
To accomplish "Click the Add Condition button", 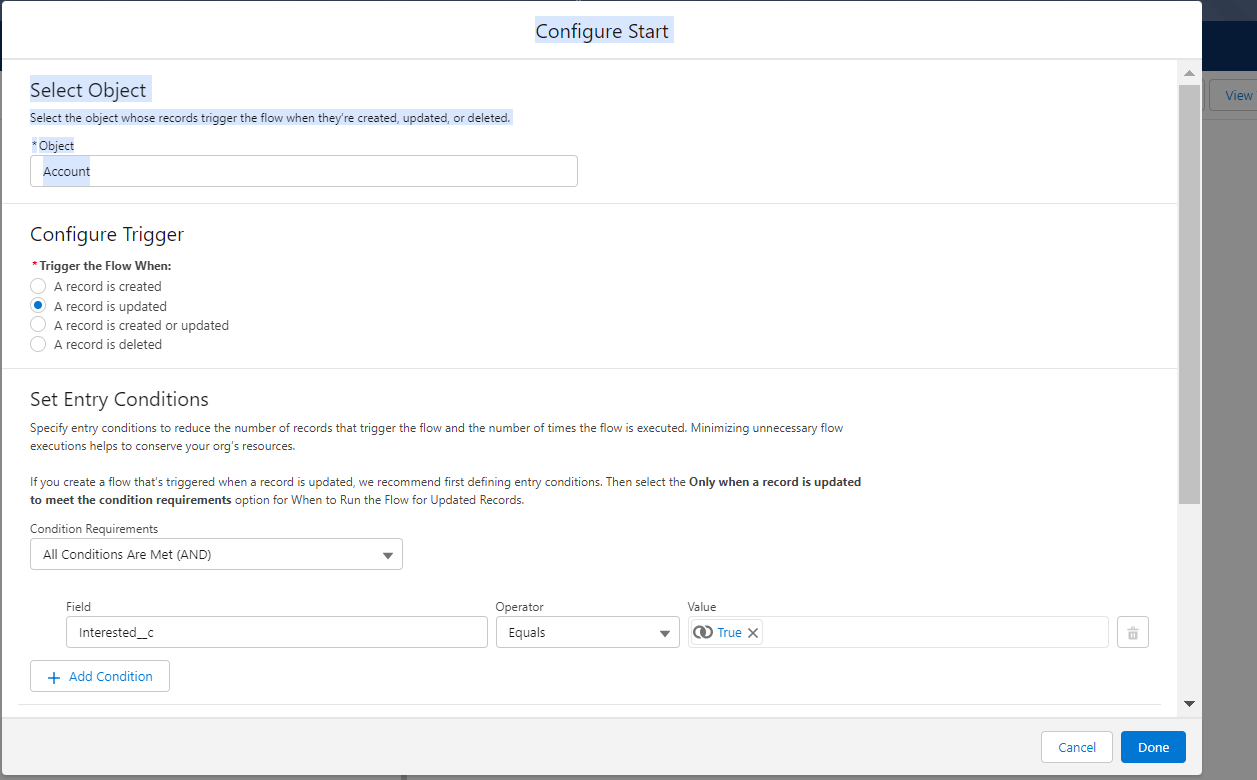I will [x=100, y=677].
